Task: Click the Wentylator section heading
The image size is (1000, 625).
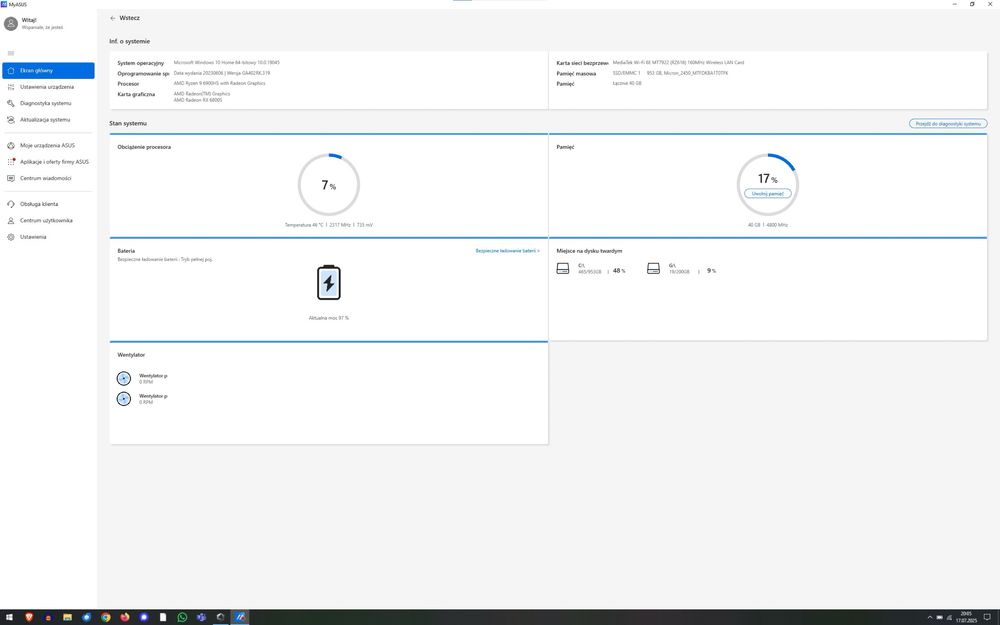Action: [131, 355]
